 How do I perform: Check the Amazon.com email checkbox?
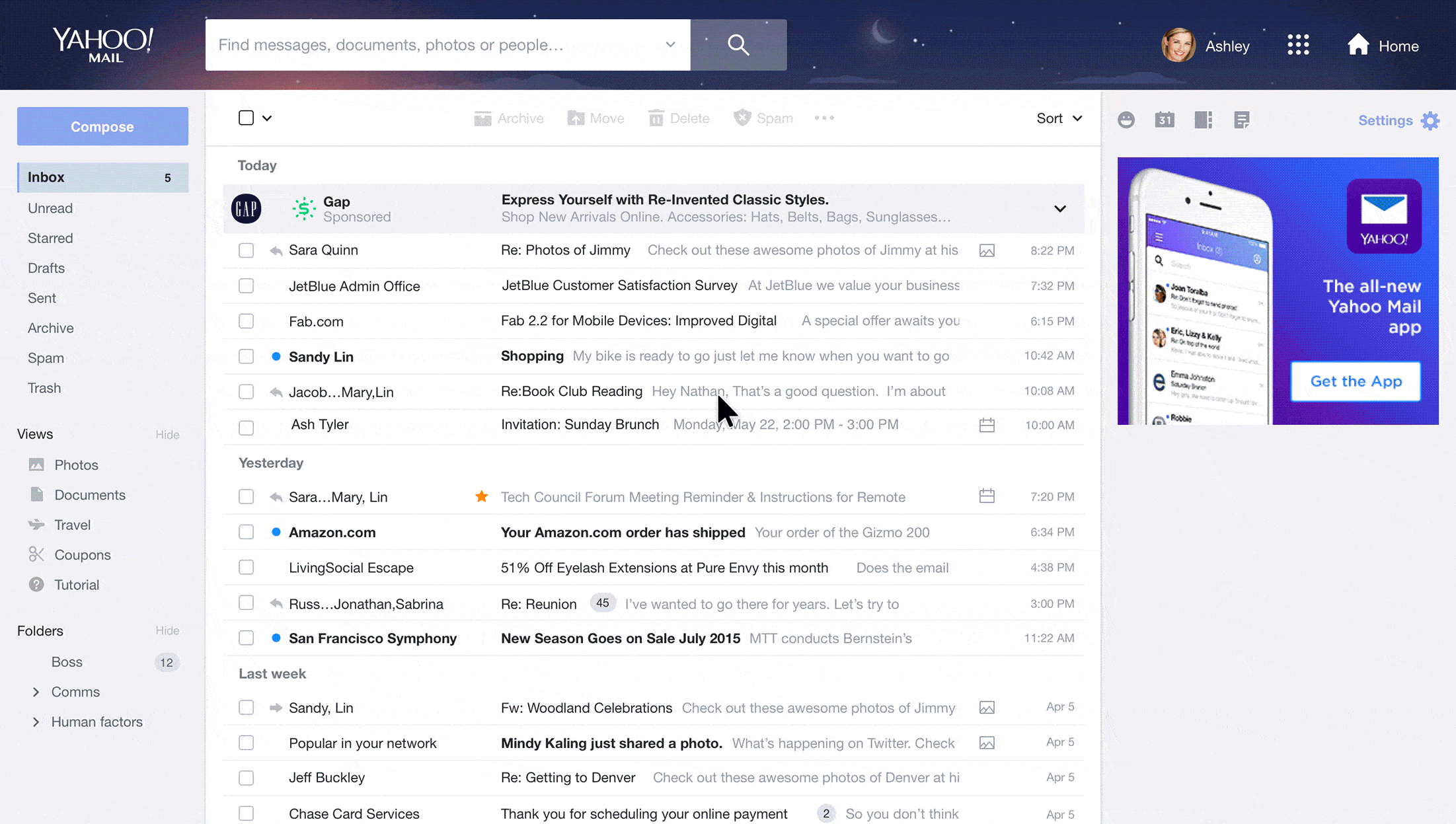[x=246, y=532]
